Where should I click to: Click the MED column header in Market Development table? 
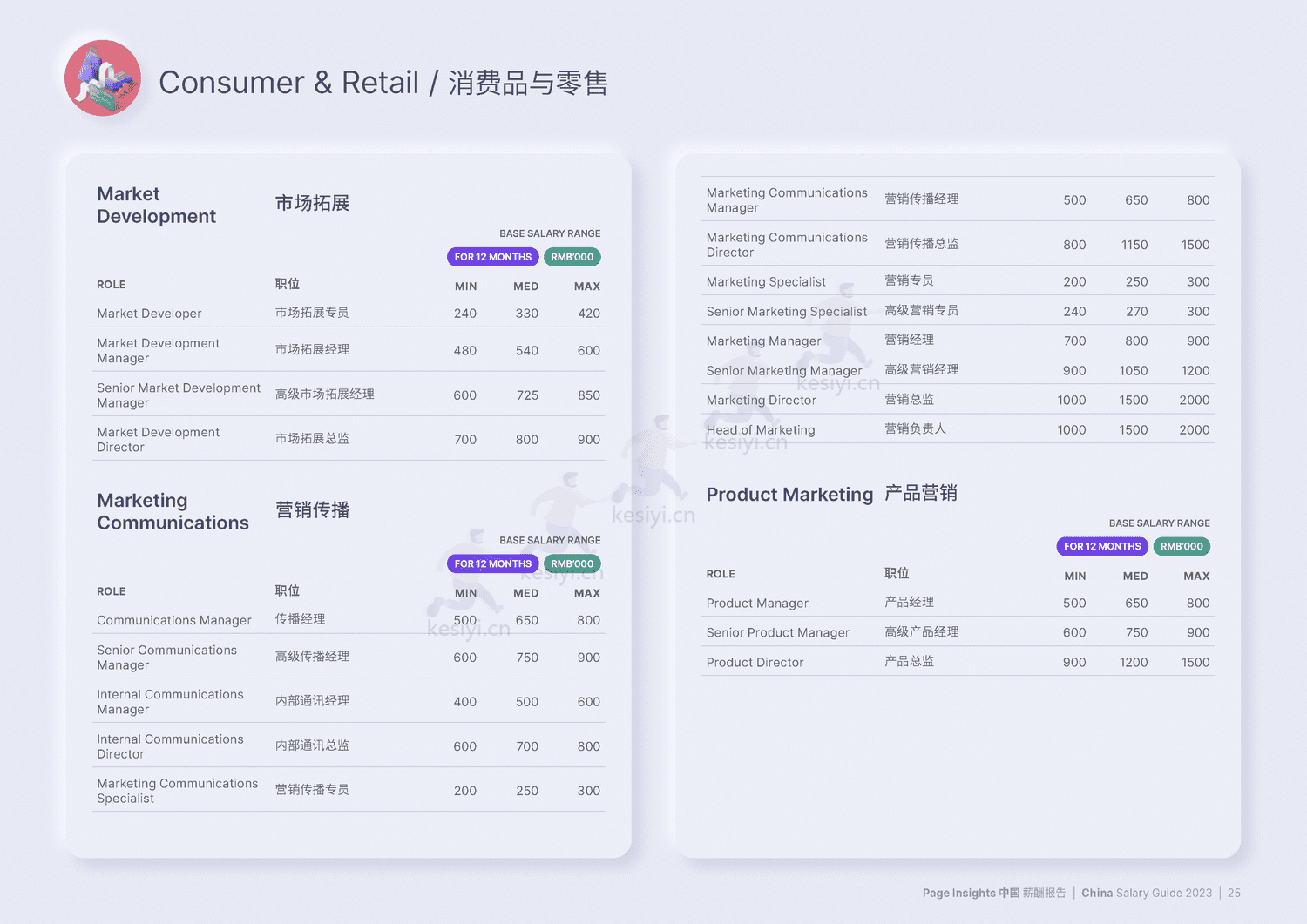(x=526, y=287)
